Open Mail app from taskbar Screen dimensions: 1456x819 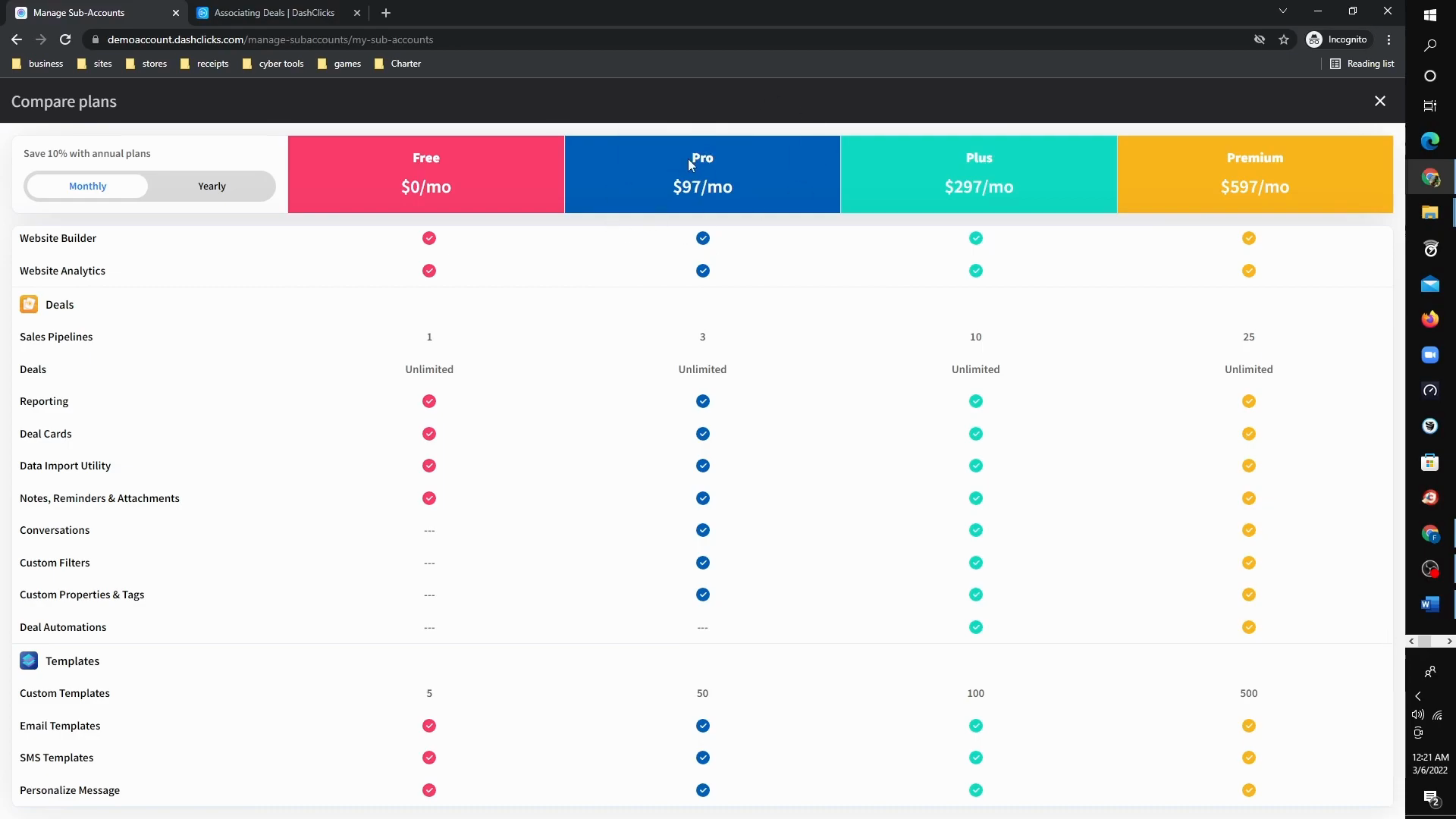tap(1430, 284)
